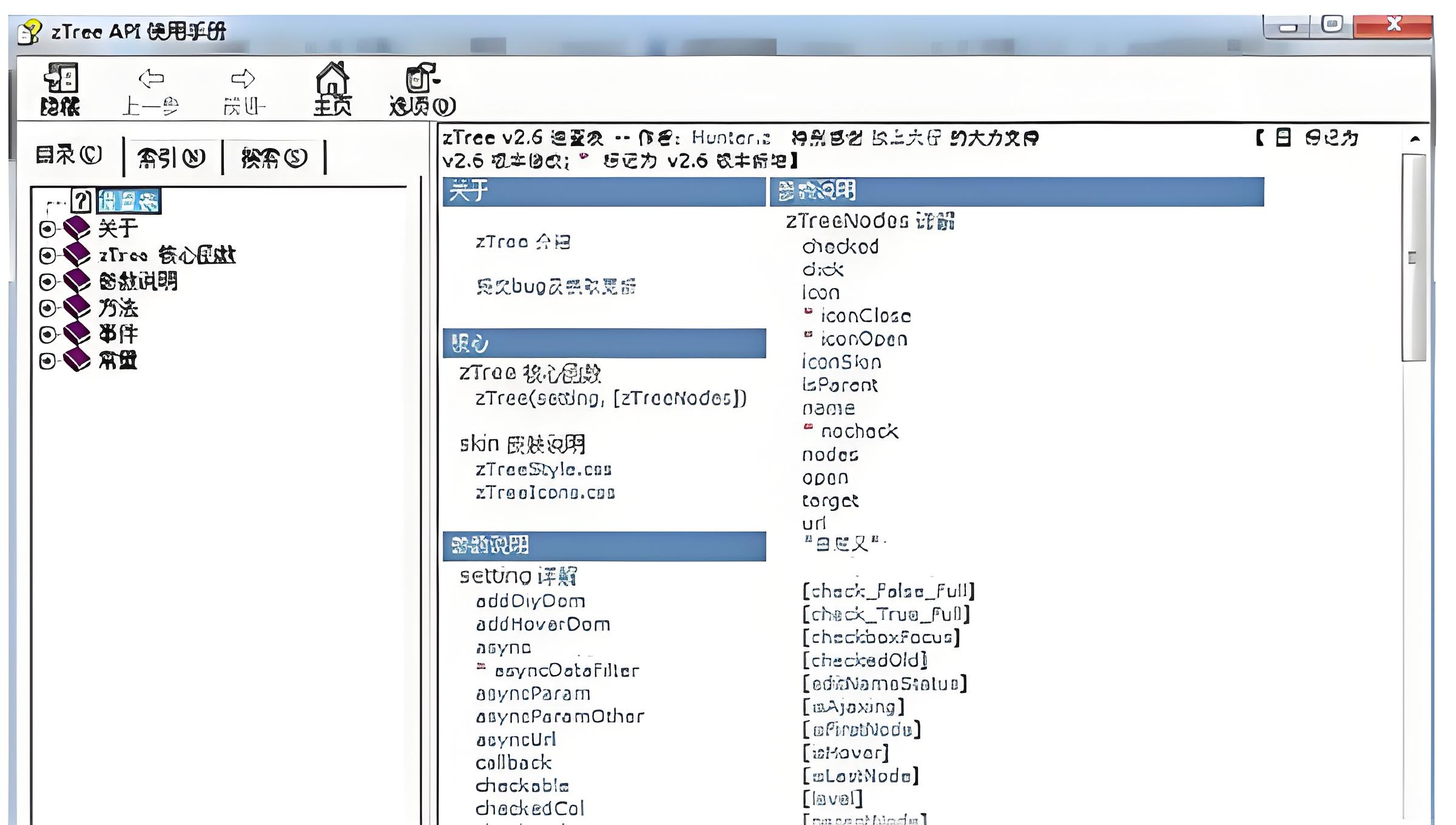
Task: Open the click node property link
Action: [823, 269]
